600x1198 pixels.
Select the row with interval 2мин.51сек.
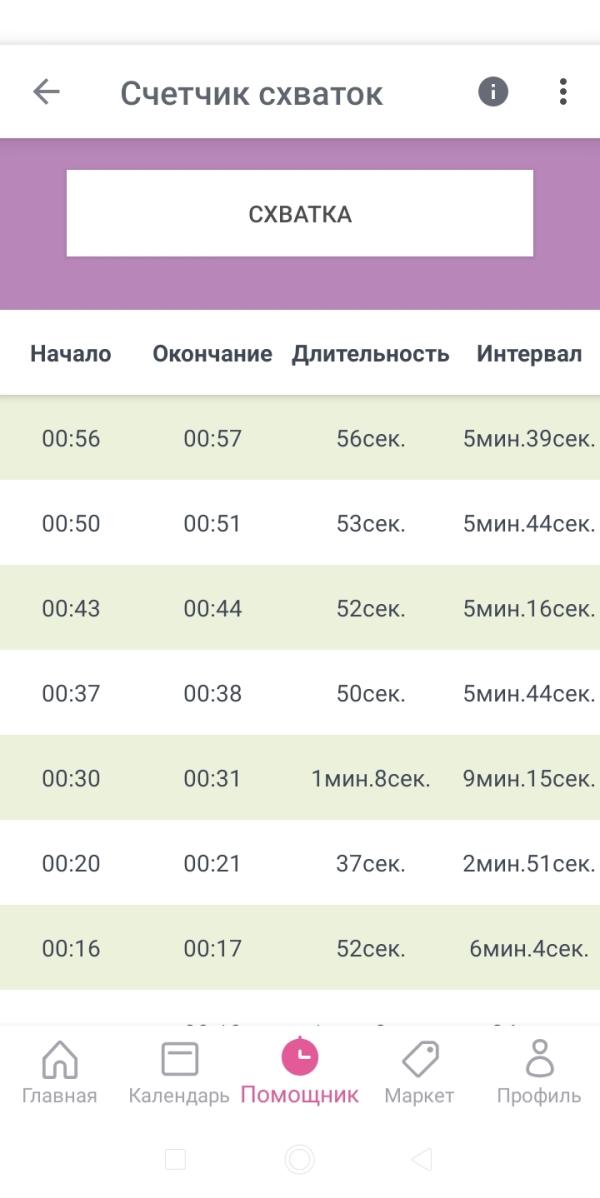click(x=300, y=863)
